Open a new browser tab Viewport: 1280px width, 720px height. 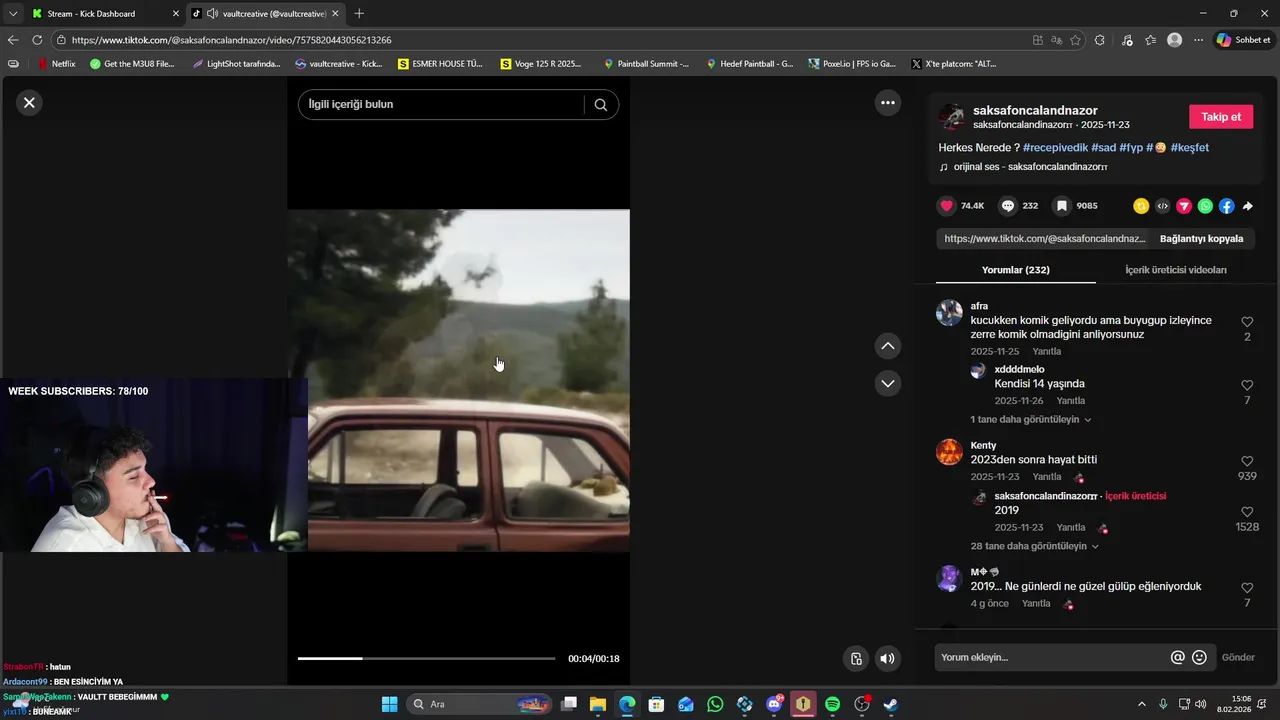(x=359, y=14)
